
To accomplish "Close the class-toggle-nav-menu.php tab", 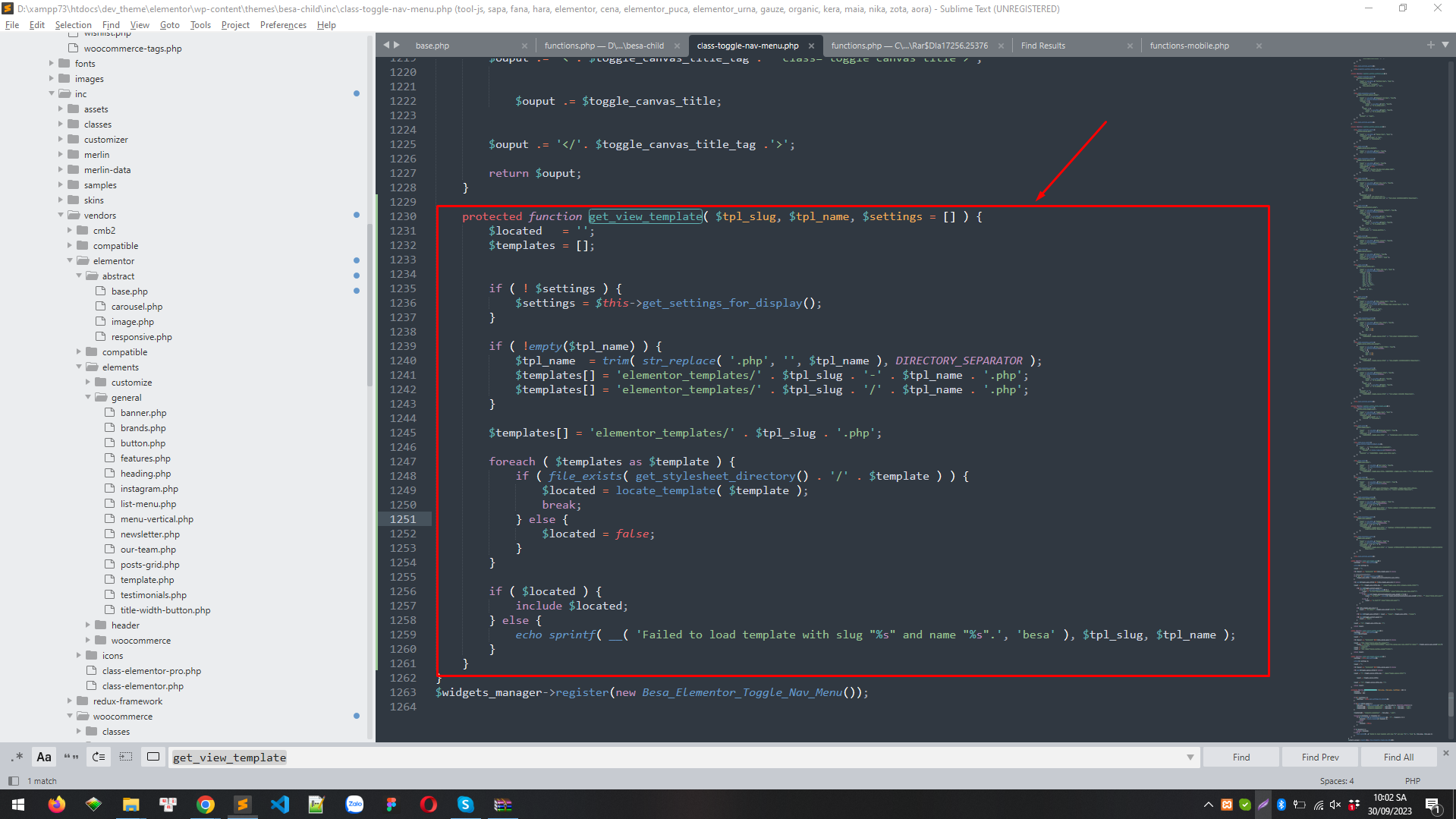I will coord(811,46).
